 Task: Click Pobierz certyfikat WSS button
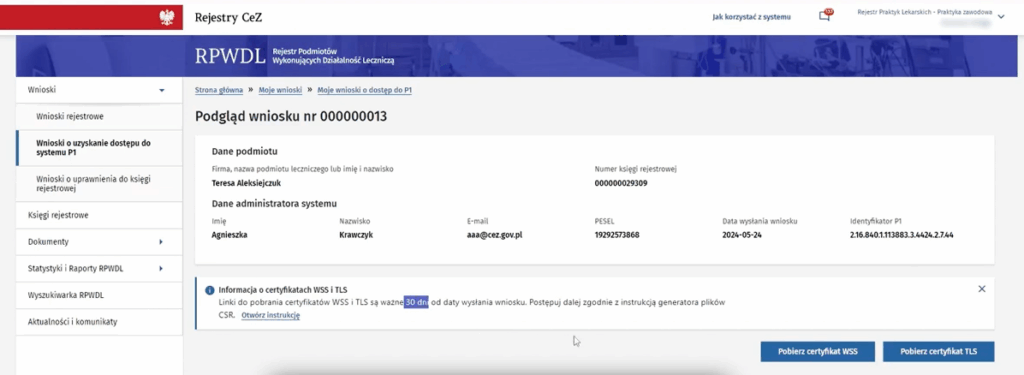click(x=817, y=351)
